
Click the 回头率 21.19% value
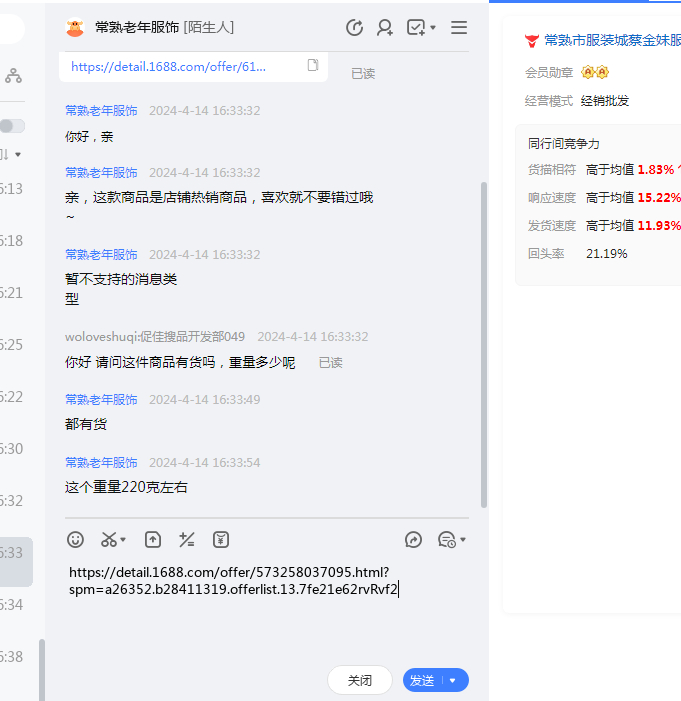pyautogui.click(x=607, y=254)
